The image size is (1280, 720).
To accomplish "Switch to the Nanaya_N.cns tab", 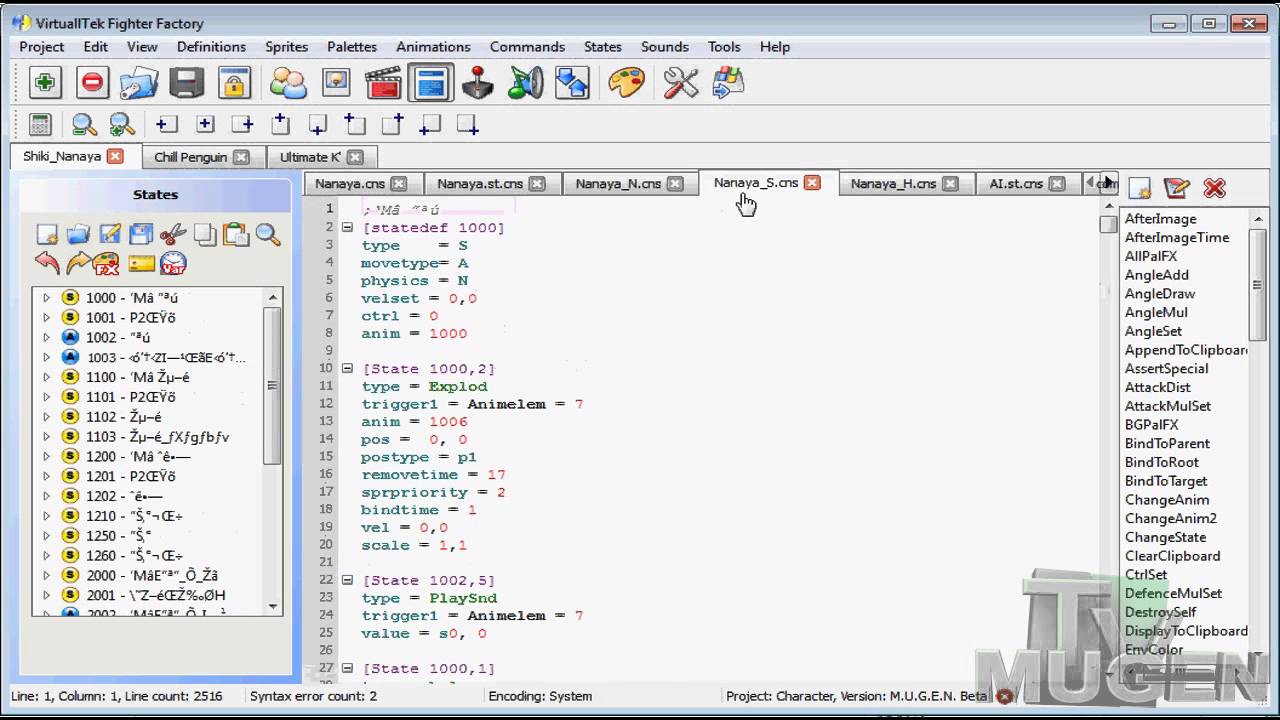I will 618,184.
